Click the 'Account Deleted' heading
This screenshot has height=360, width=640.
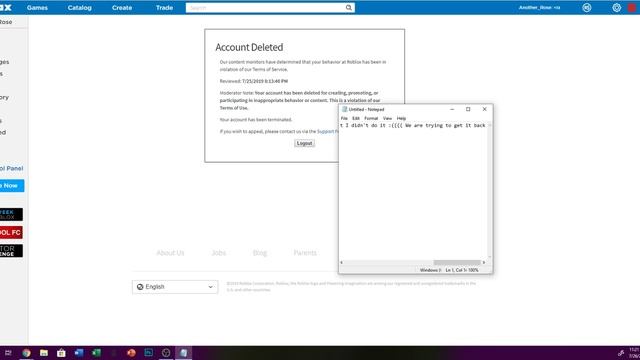pyautogui.click(x=249, y=47)
